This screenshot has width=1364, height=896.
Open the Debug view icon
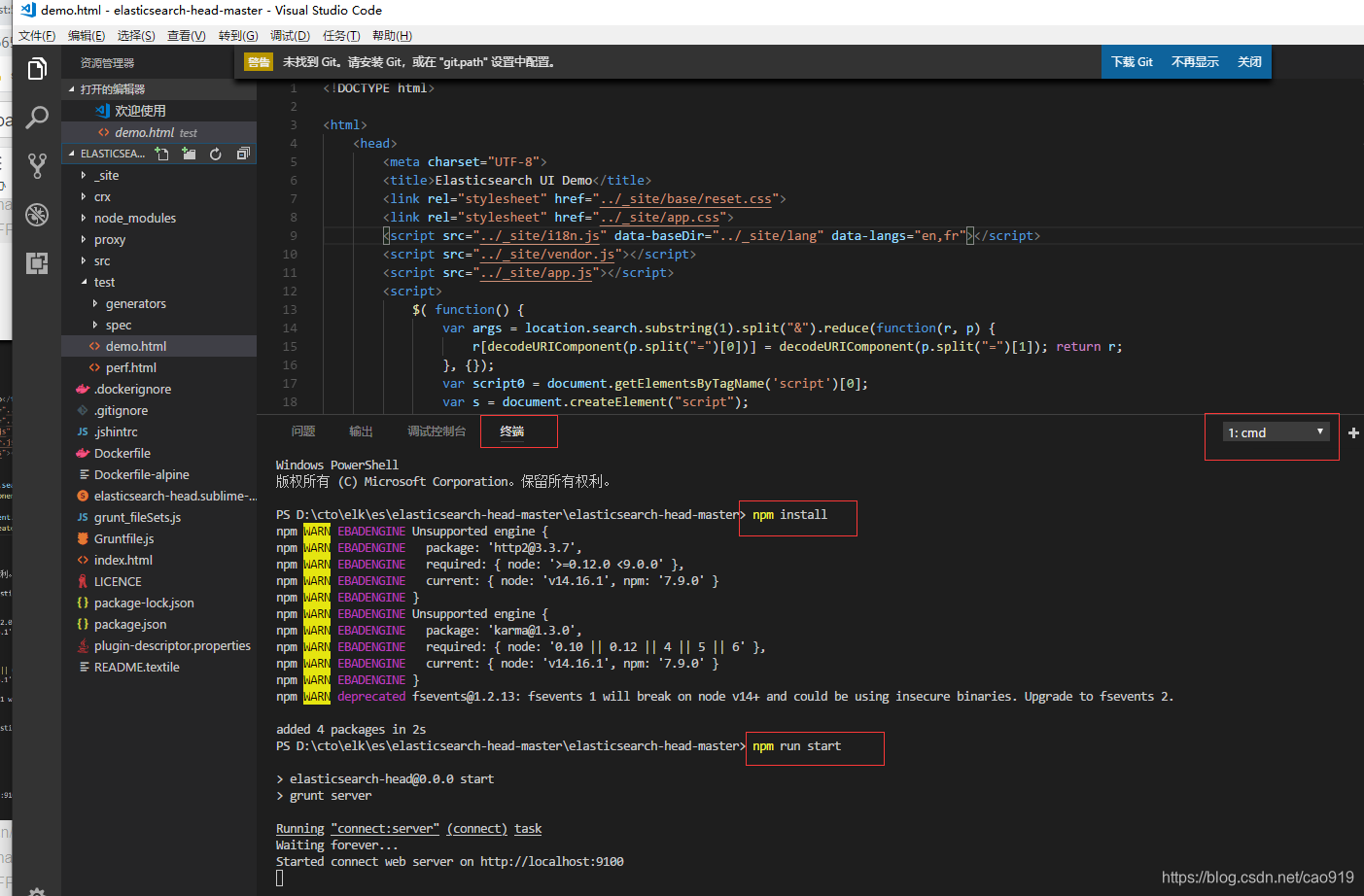coord(37,215)
